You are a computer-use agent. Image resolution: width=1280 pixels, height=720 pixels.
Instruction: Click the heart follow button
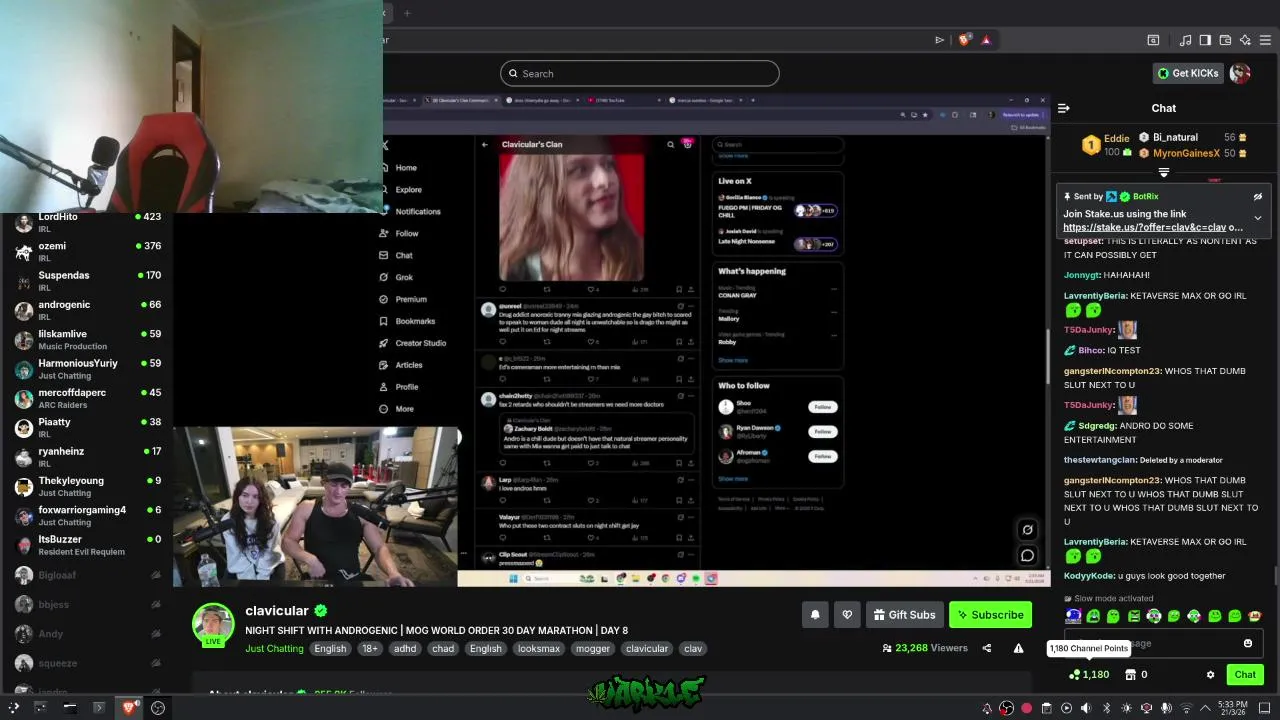click(847, 615)
